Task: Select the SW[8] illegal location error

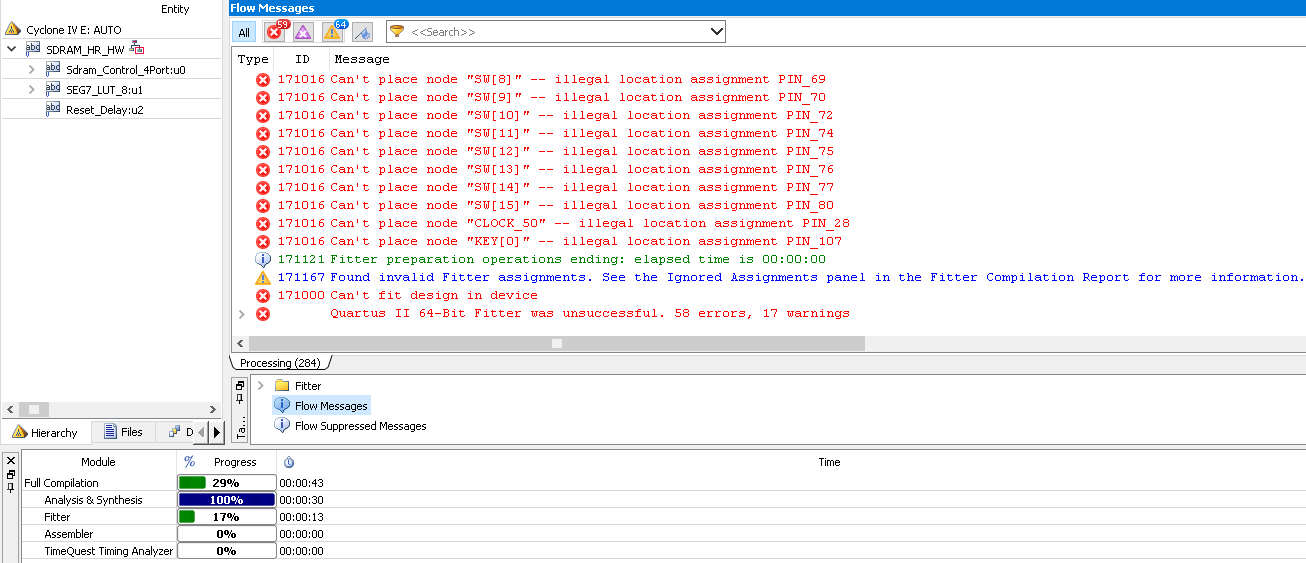Action: tap(578, 79)
